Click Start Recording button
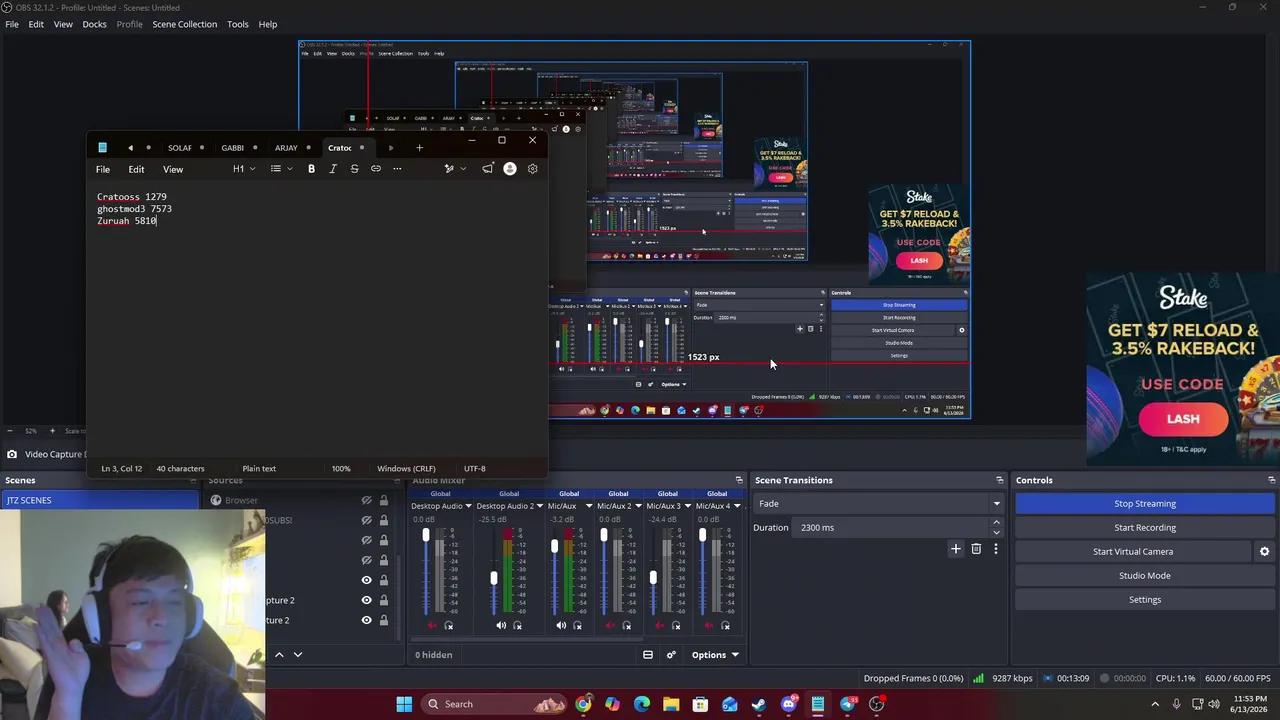 [x=1144, y=527]
